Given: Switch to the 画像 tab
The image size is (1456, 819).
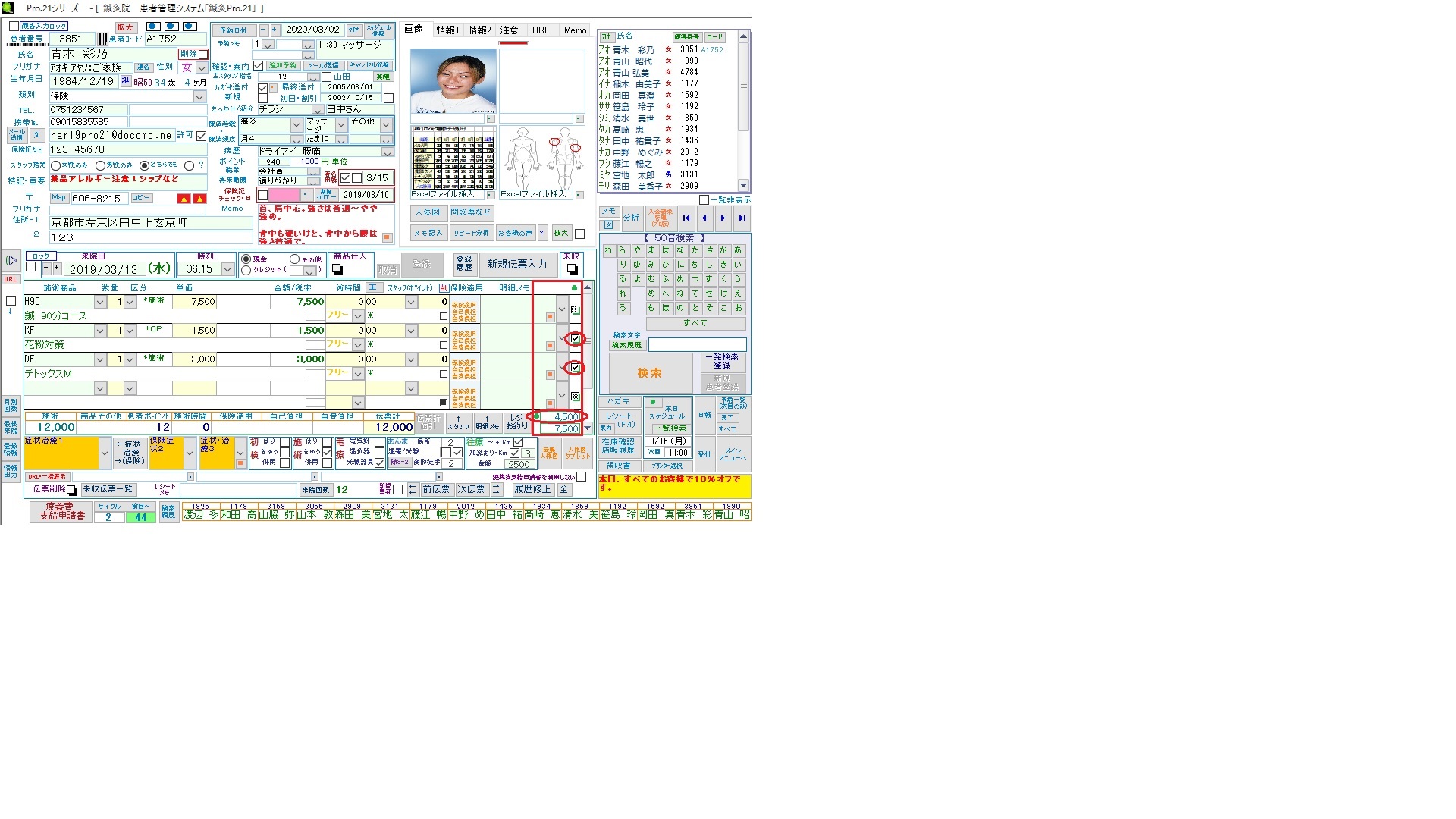Looking at the screenshot, I should (414, 29).
